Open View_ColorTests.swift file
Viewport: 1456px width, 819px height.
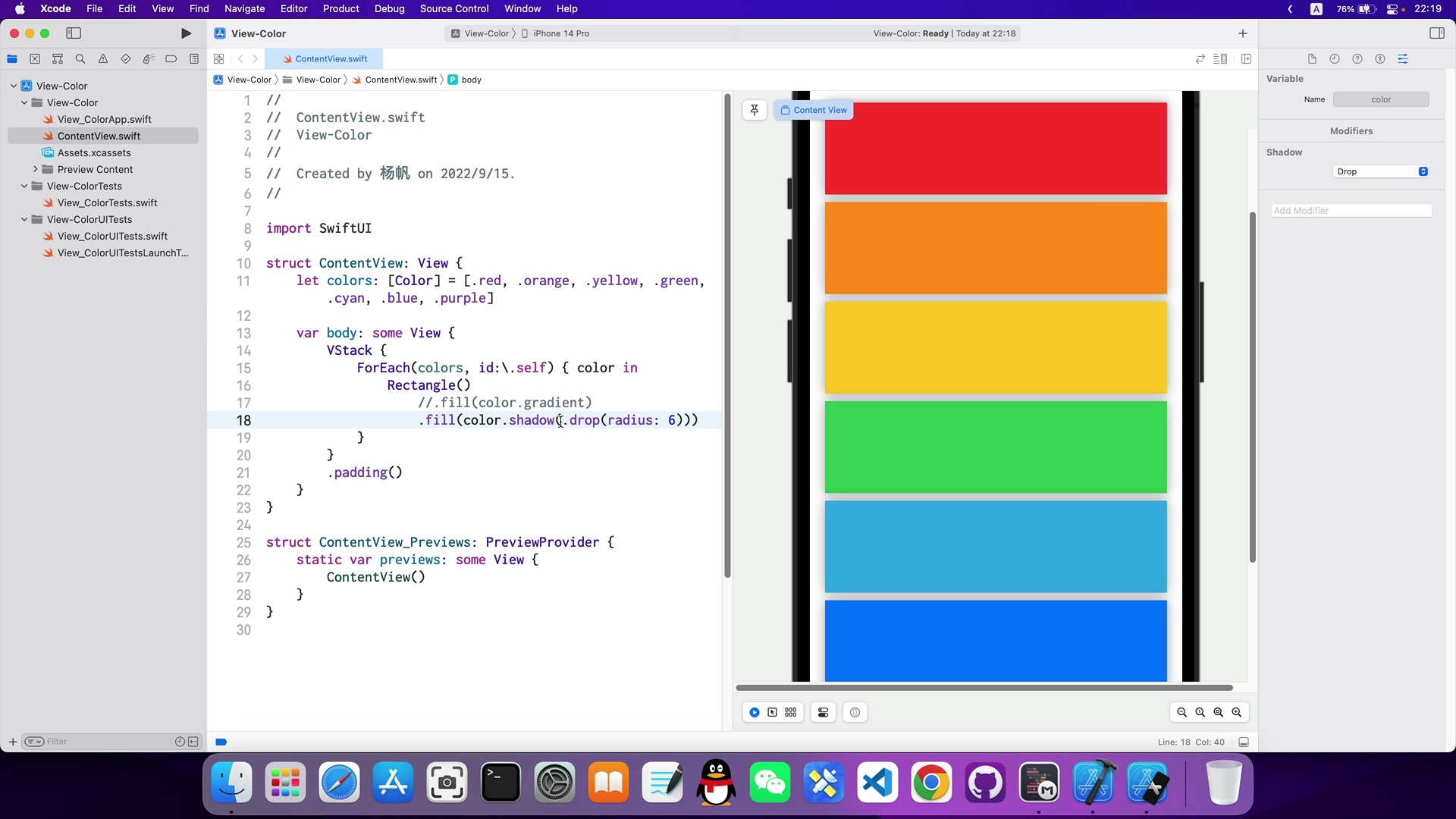tap(107, 202)
